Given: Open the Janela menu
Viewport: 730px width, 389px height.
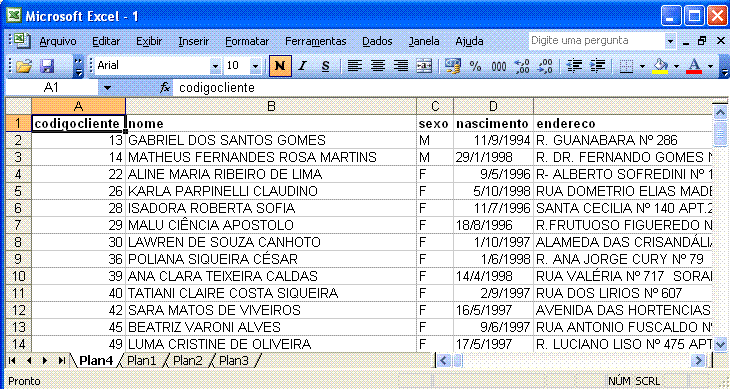Looking at the screenshot, I should [x=424, y=41].
